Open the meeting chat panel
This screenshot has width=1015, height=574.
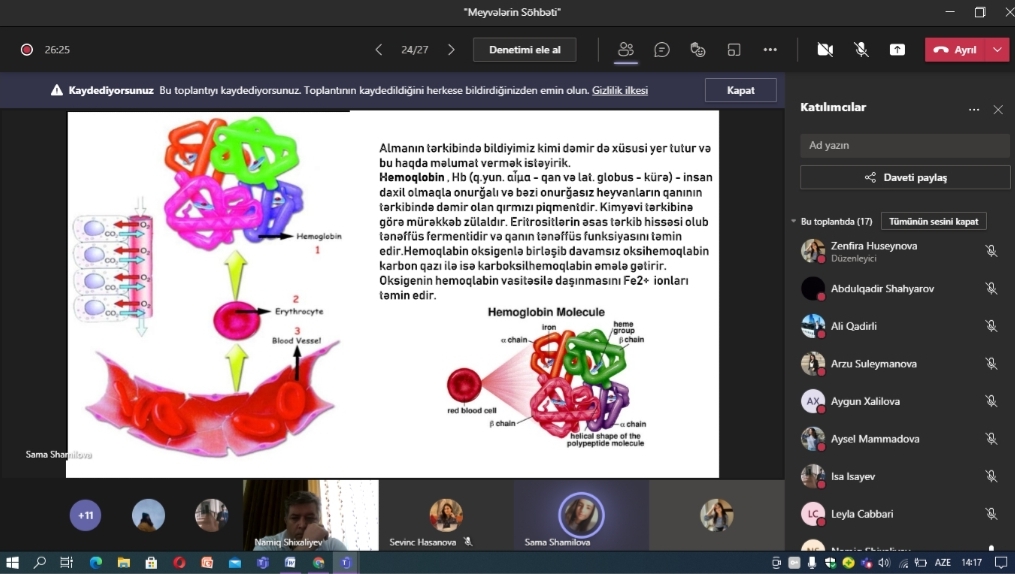[x=661, y=49]
